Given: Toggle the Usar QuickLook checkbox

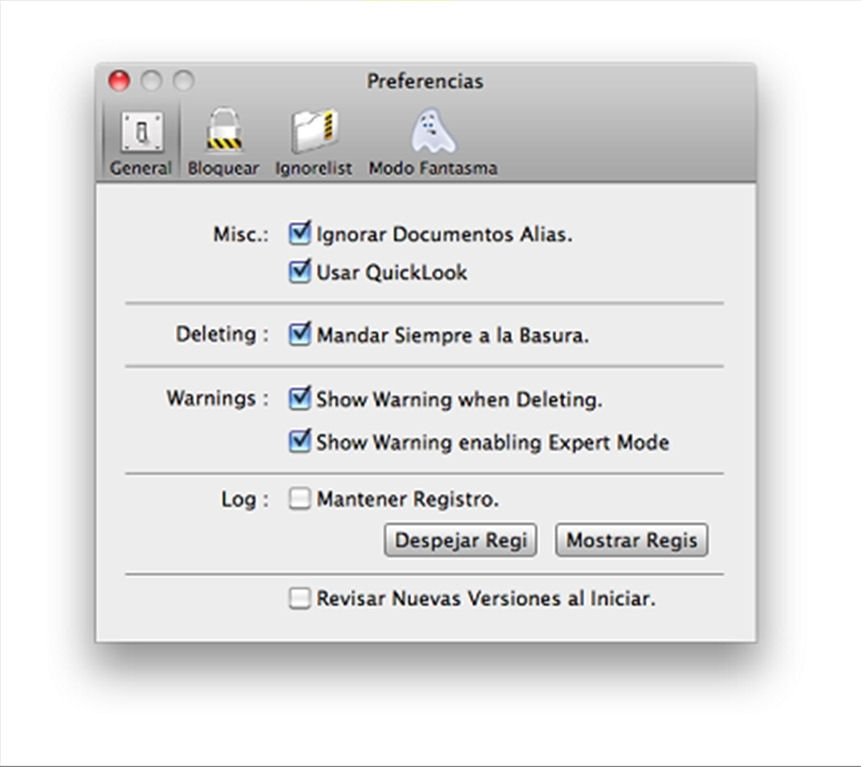Looking at the screenshot, I should click(300, 271).
